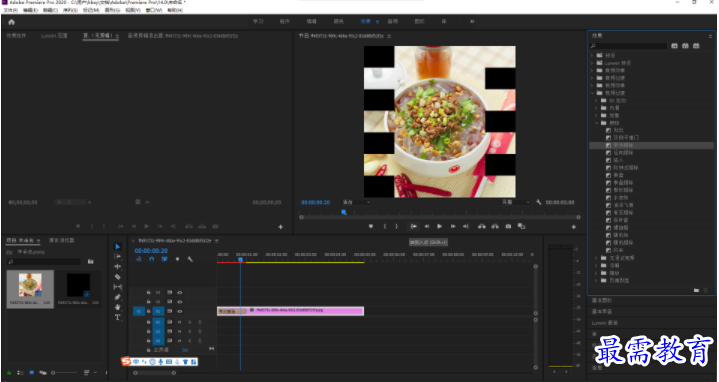Toggle Snap in timeline
This screenshot has width=719, height=382.
tap(152, 260)
